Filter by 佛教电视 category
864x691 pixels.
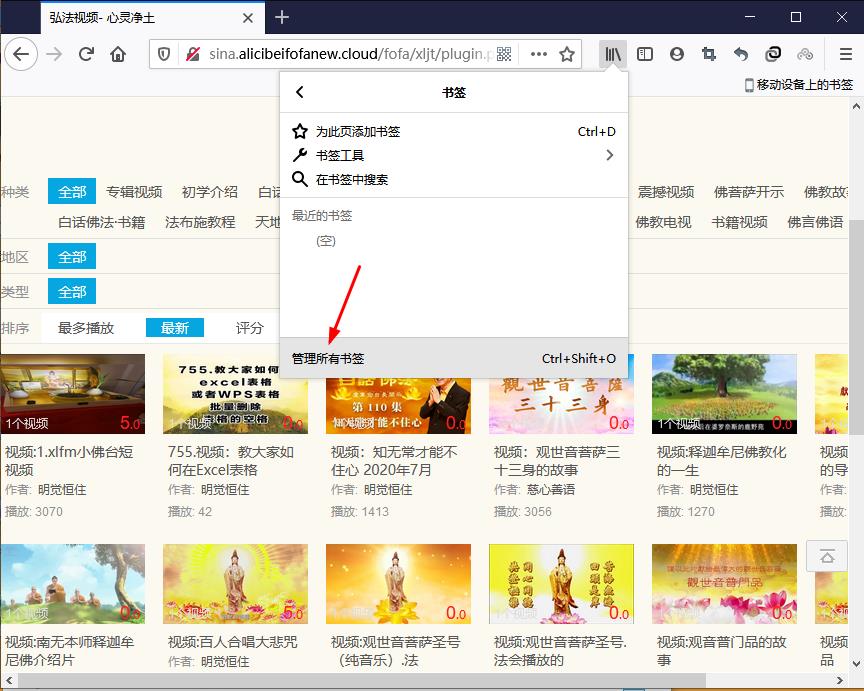coord(663,222)
